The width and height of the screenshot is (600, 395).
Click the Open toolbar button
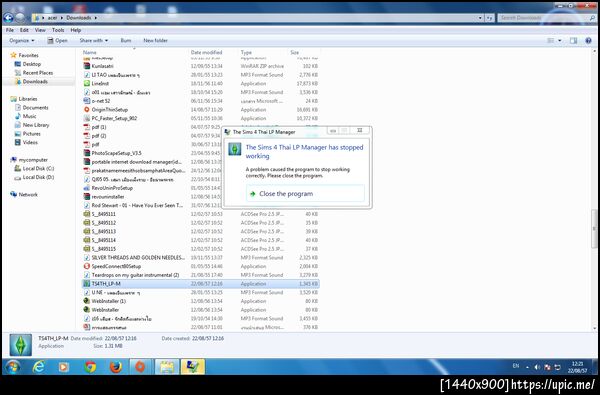point(57,40)
